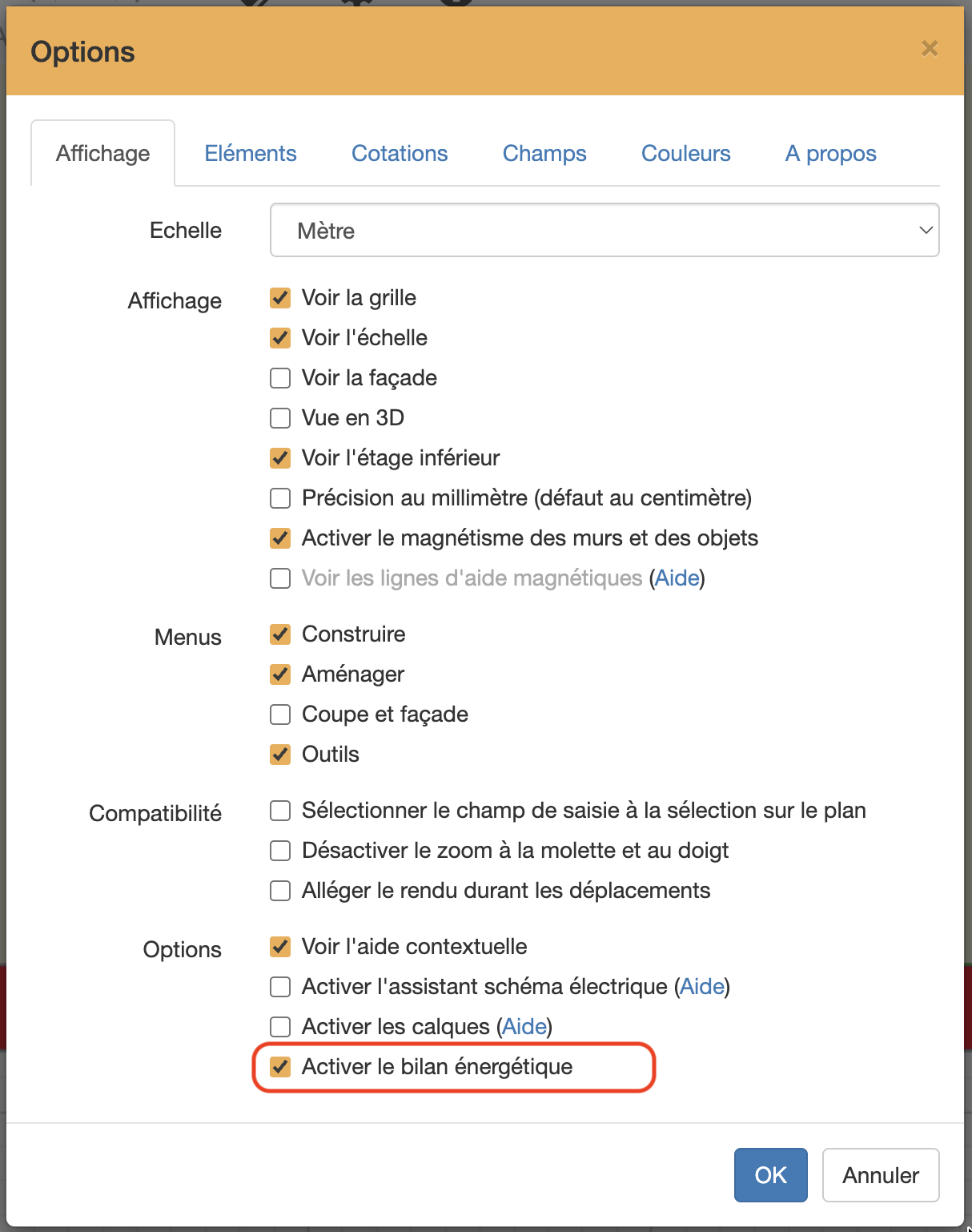Enable 'Précision au millimètre'
This screenshot has width=972, height=1232.
coord(280,497)
